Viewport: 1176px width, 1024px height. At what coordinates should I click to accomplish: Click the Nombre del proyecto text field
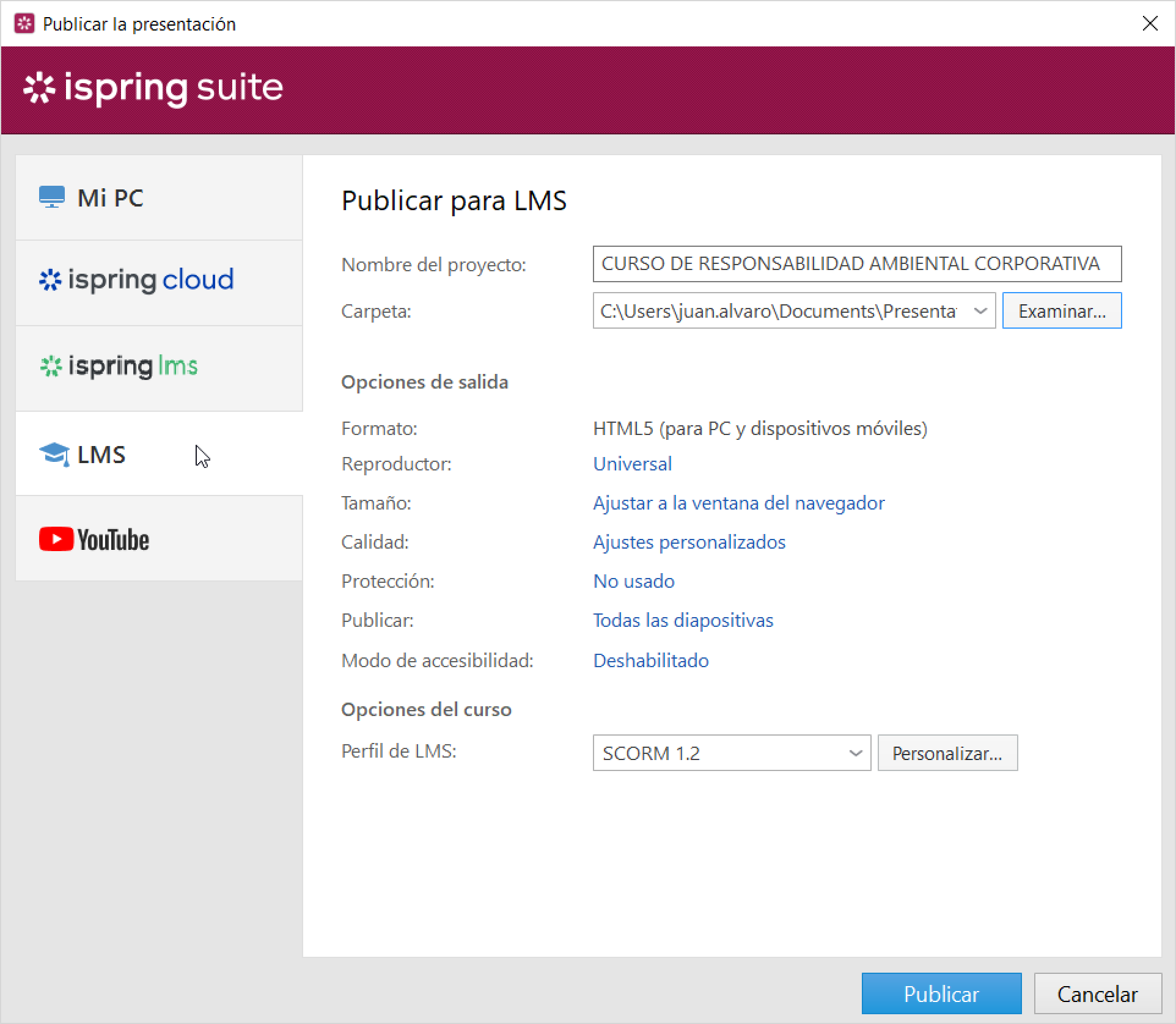[856, 264]
